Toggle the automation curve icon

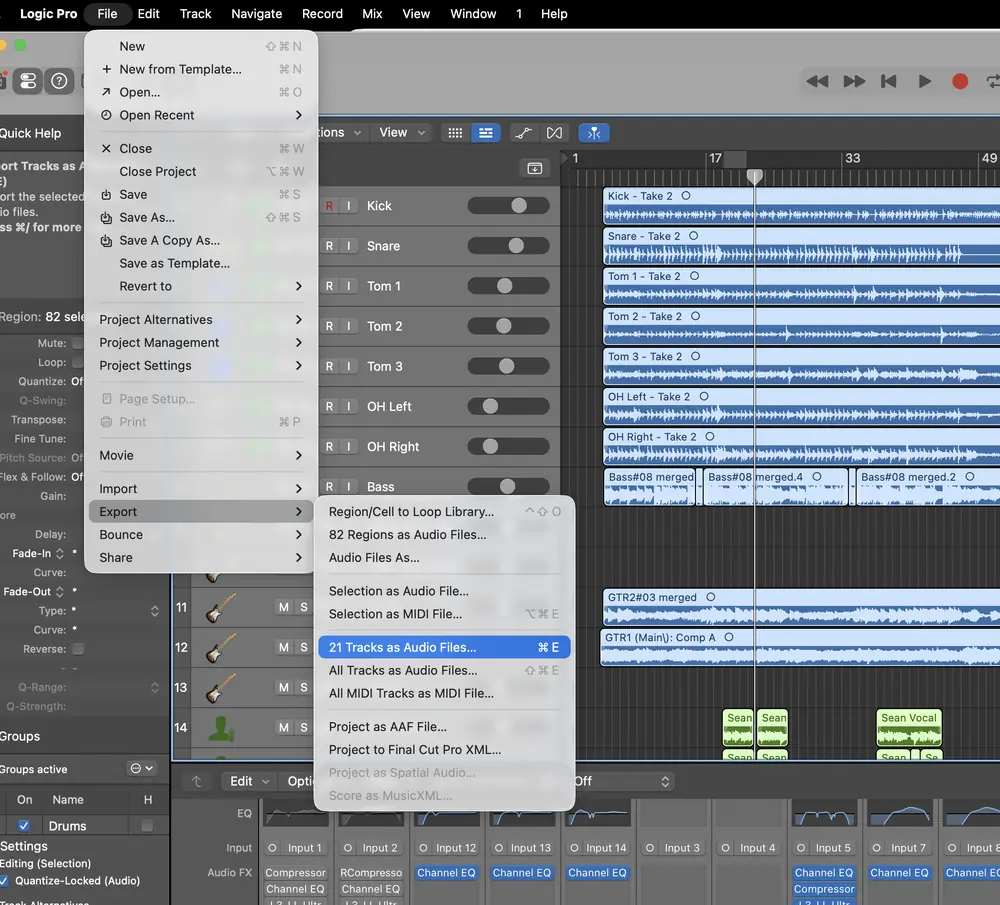(x=524, y=133)
